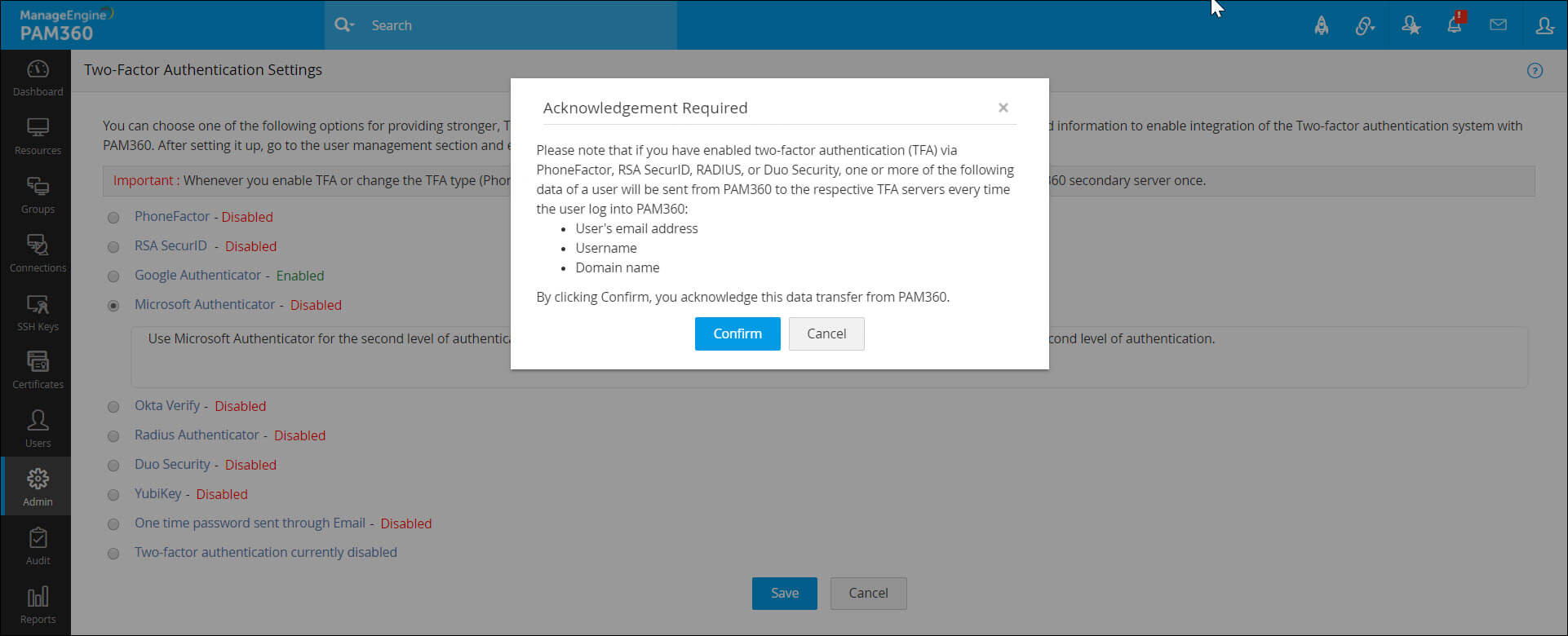
Task: Open the user profile dropdown in the header
Action: [x=1544, y=25]
